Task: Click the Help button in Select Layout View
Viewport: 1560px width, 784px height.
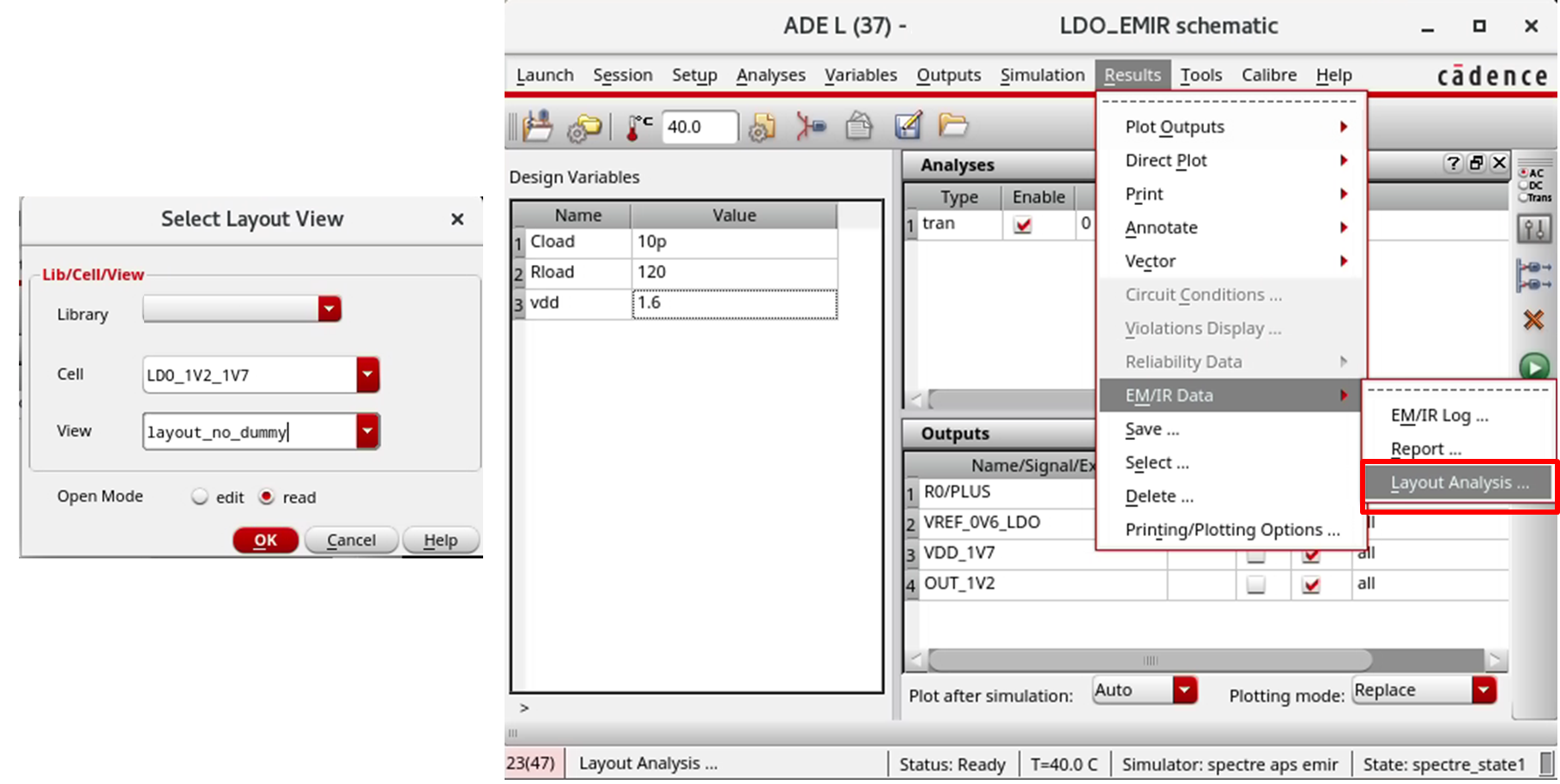Action: tap(440, 540)
